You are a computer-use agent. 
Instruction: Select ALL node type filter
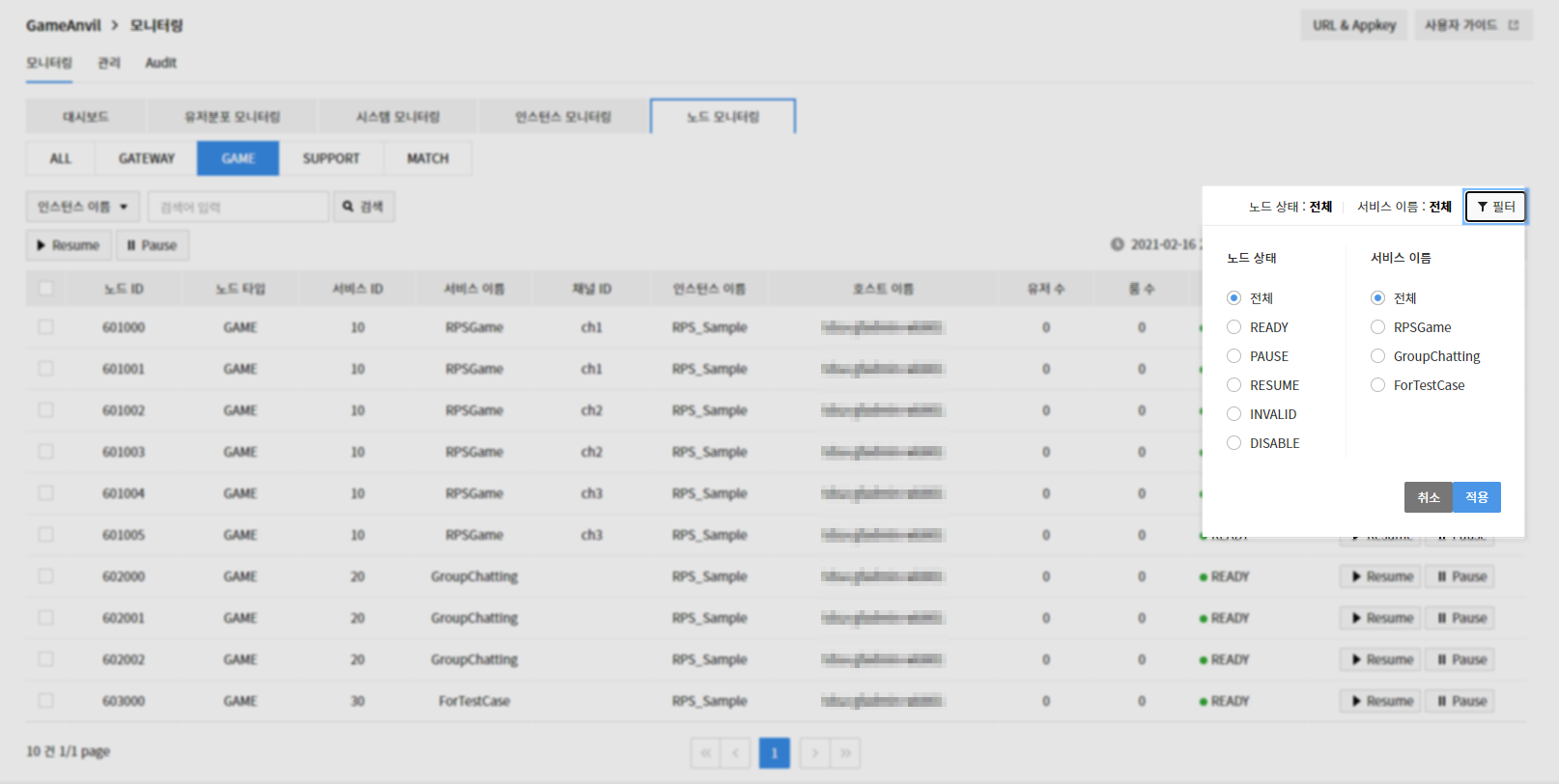pyautogui.click(x=61, y=158)
